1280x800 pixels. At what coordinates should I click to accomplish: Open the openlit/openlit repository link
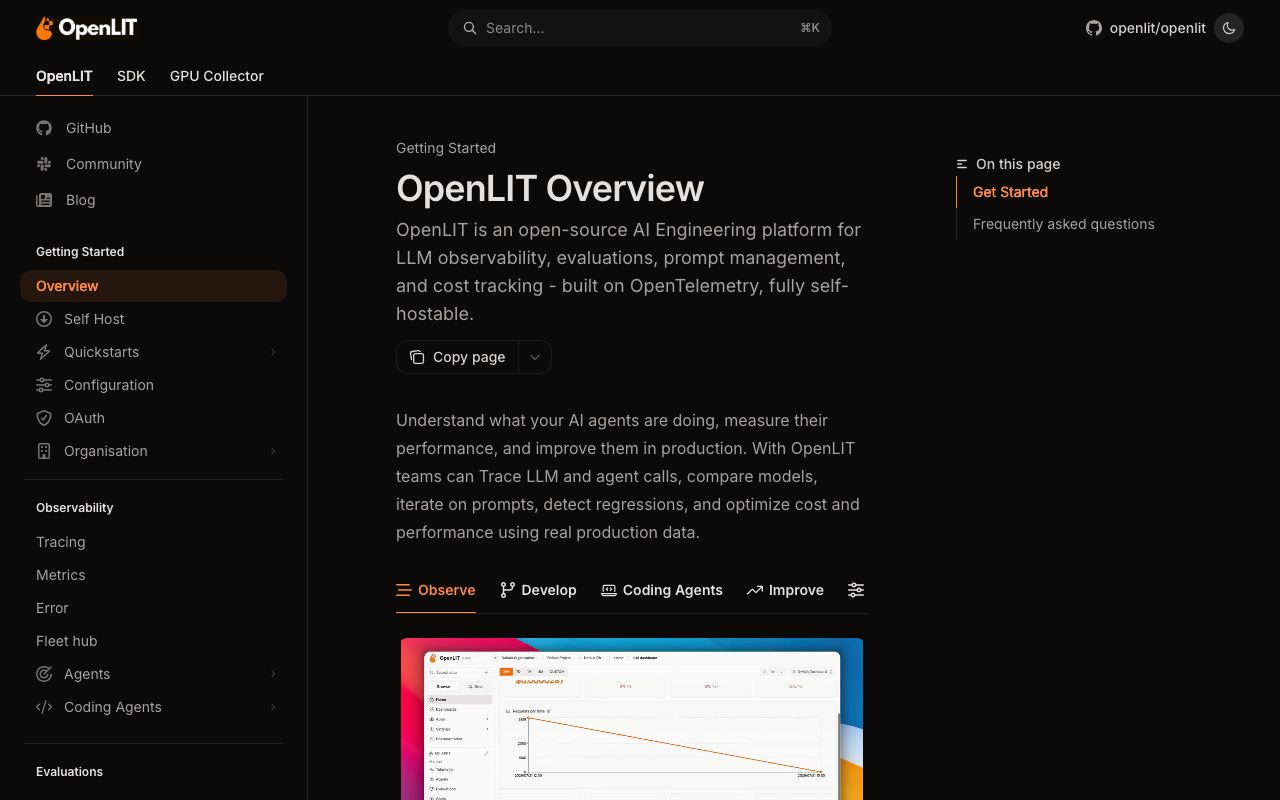coord(1146,28)
